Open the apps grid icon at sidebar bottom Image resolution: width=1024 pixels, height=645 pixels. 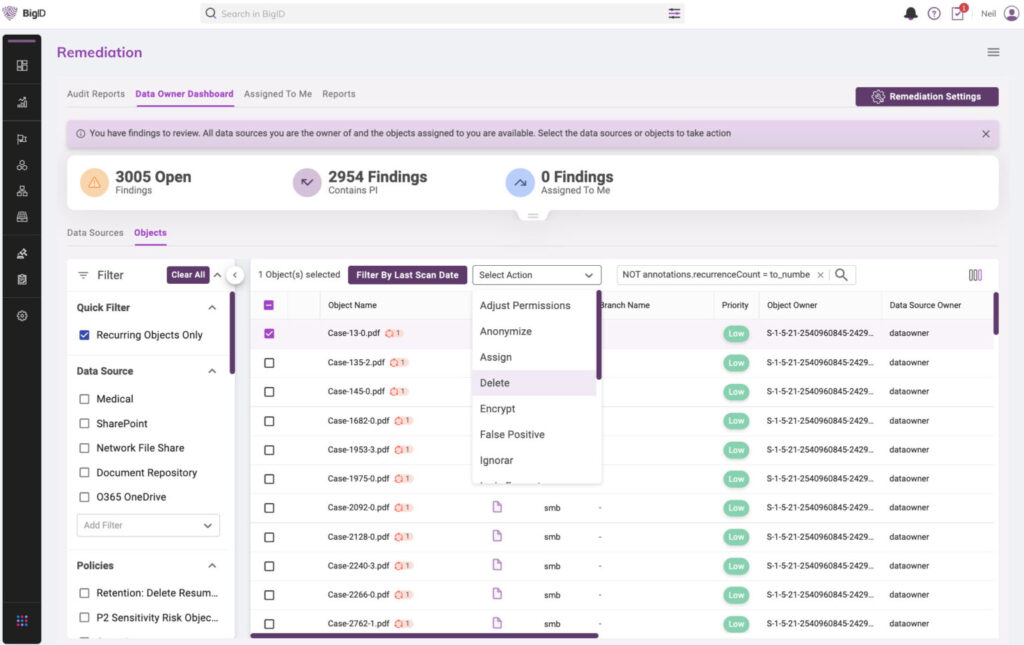(x=22, y=621)
